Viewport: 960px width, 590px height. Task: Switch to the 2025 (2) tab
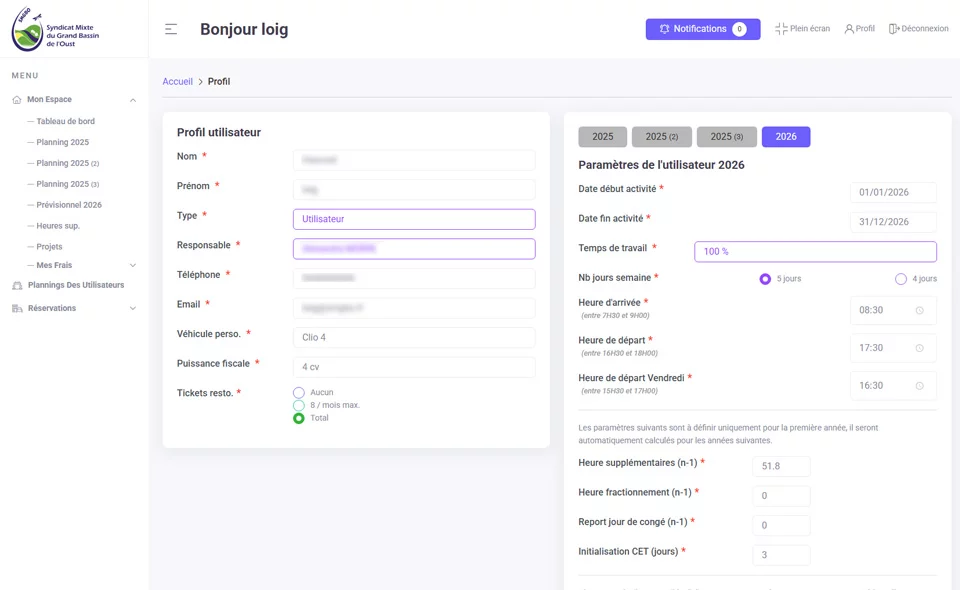[x=661, y=137]
